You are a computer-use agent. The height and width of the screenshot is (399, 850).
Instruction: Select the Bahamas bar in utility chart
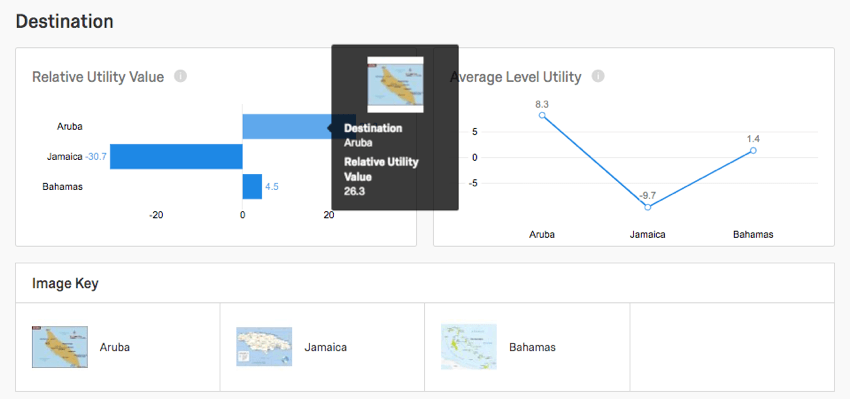(x=252, y=186)
